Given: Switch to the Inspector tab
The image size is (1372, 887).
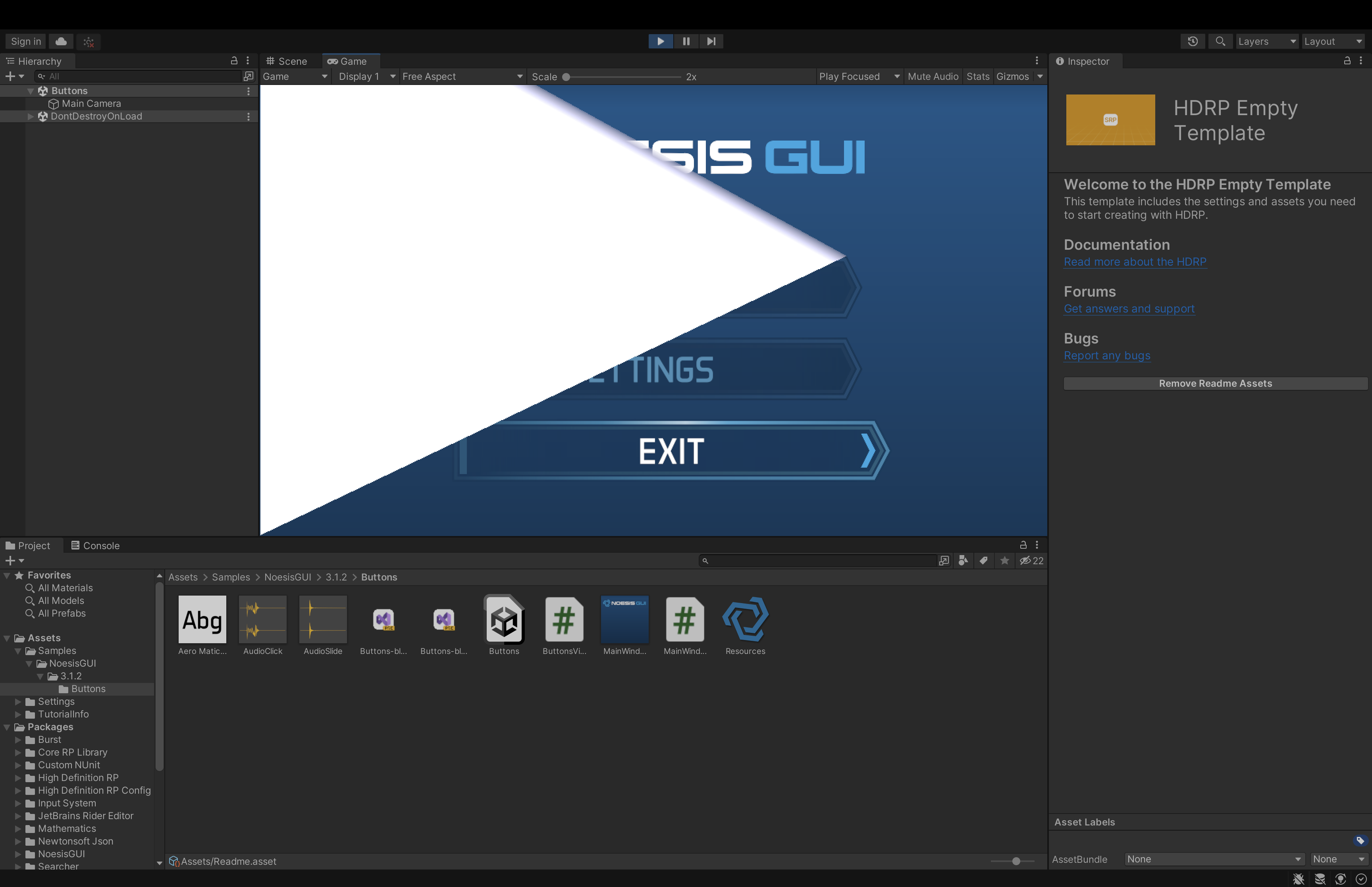Looking at the screenshot, I should pyautogui.click(x=1083, y=61).
